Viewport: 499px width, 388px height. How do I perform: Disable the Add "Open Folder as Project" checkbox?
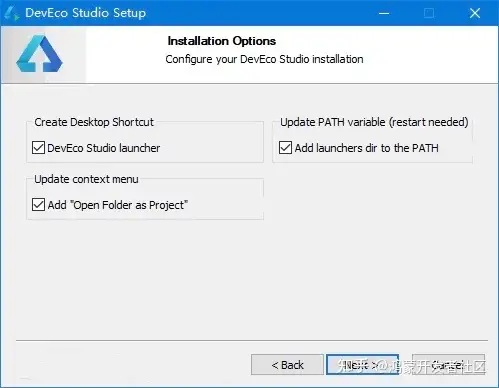click(38, 205)
